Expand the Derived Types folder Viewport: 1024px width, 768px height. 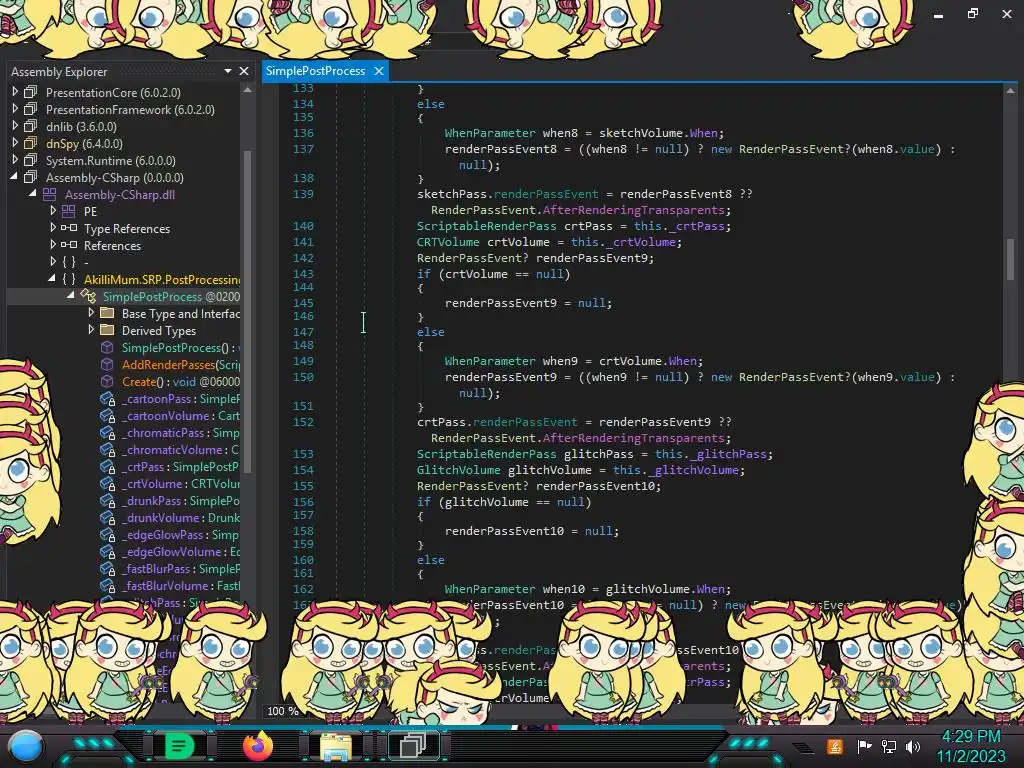[91, 329]
